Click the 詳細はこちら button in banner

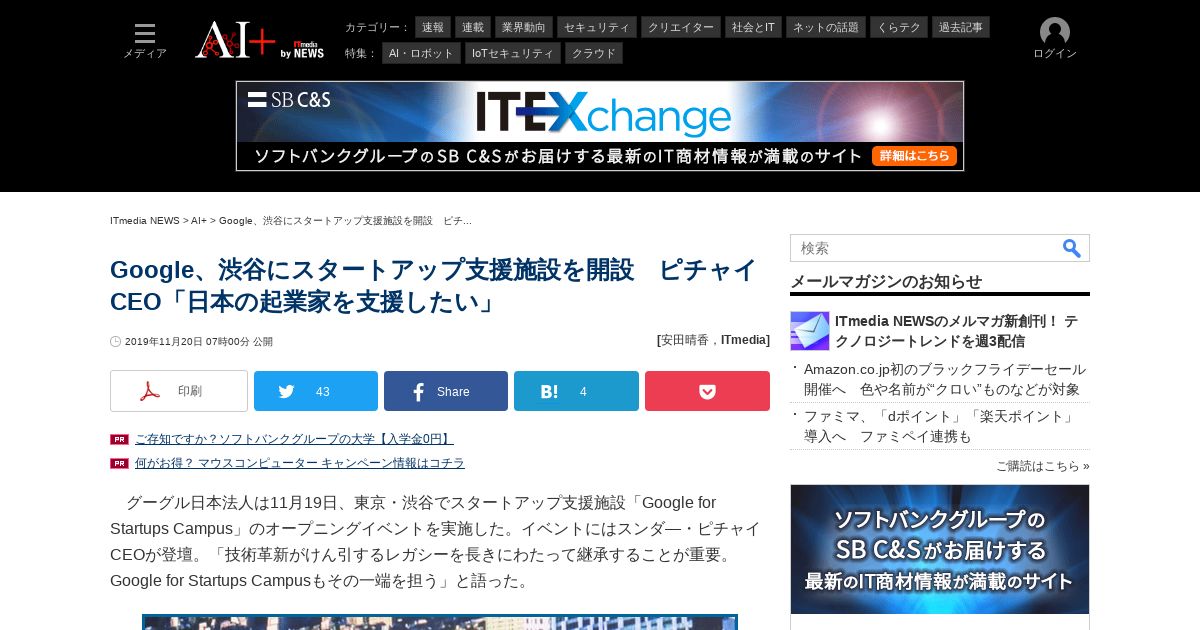[914, 156]
